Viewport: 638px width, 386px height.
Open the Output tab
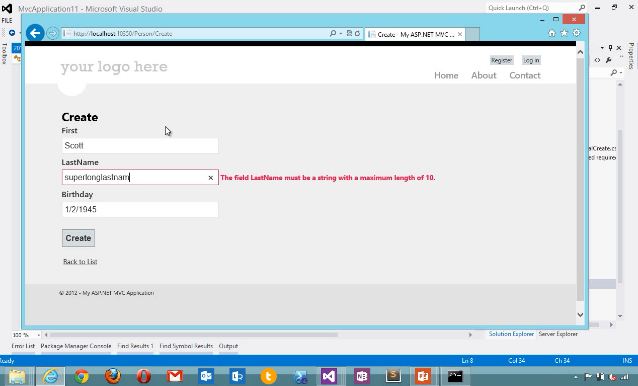(228, 346)
